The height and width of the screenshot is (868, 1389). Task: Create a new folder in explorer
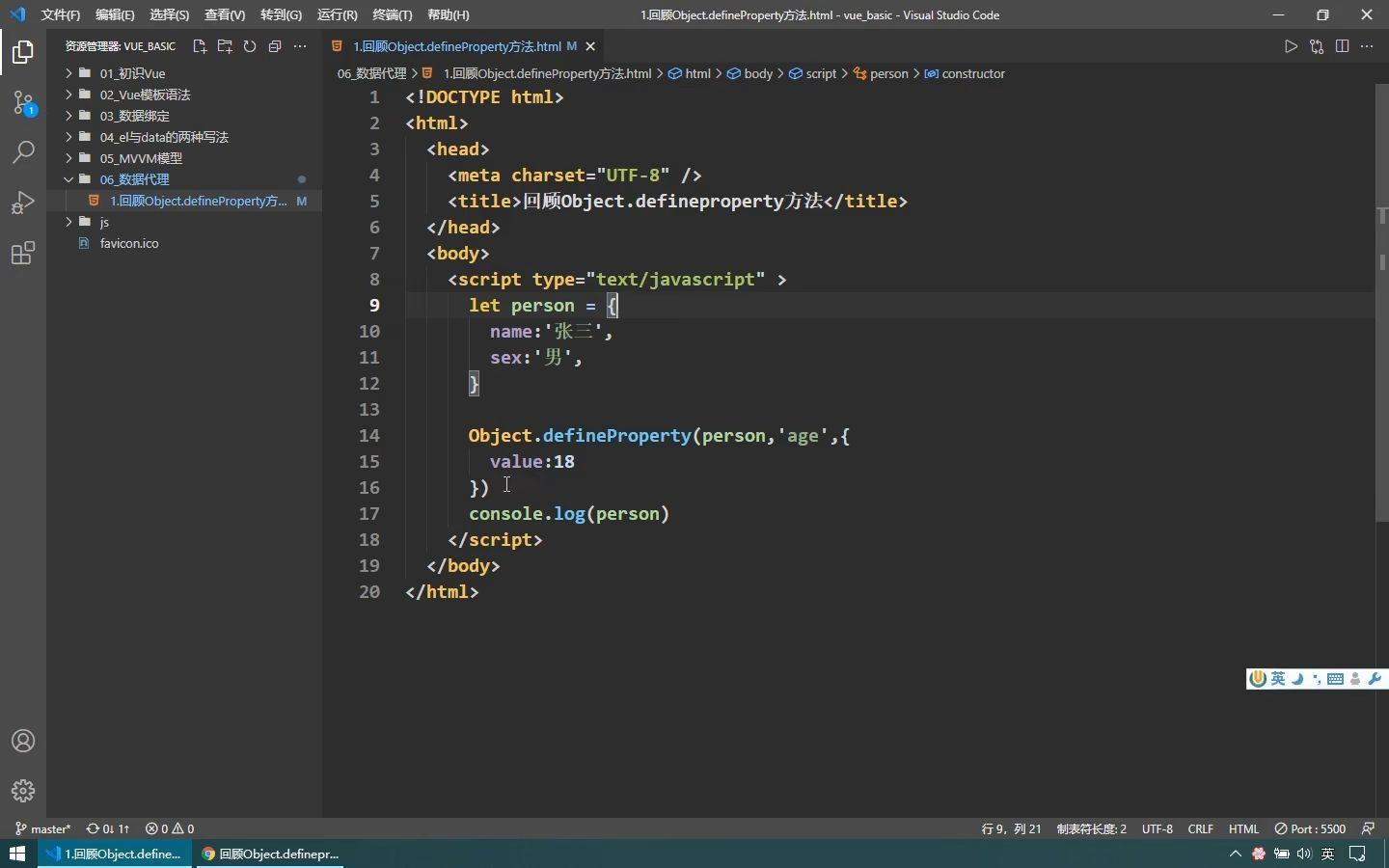tap(225, 46)
